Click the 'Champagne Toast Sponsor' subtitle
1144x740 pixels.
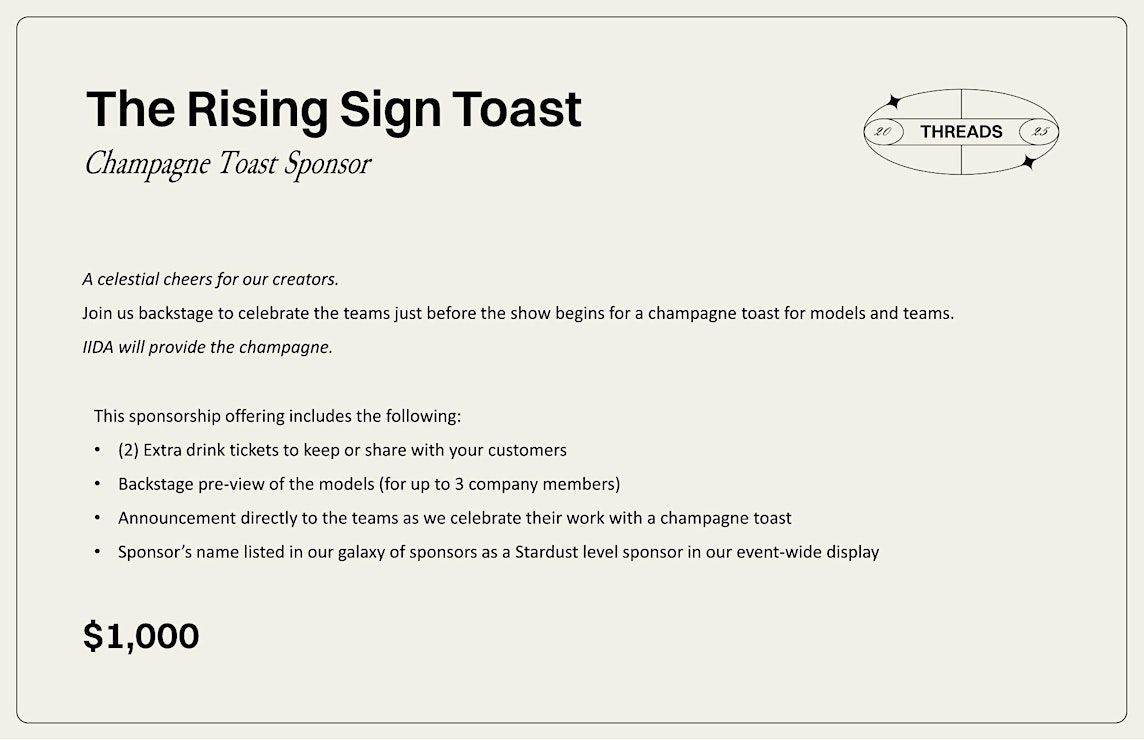tap(228, 164)
